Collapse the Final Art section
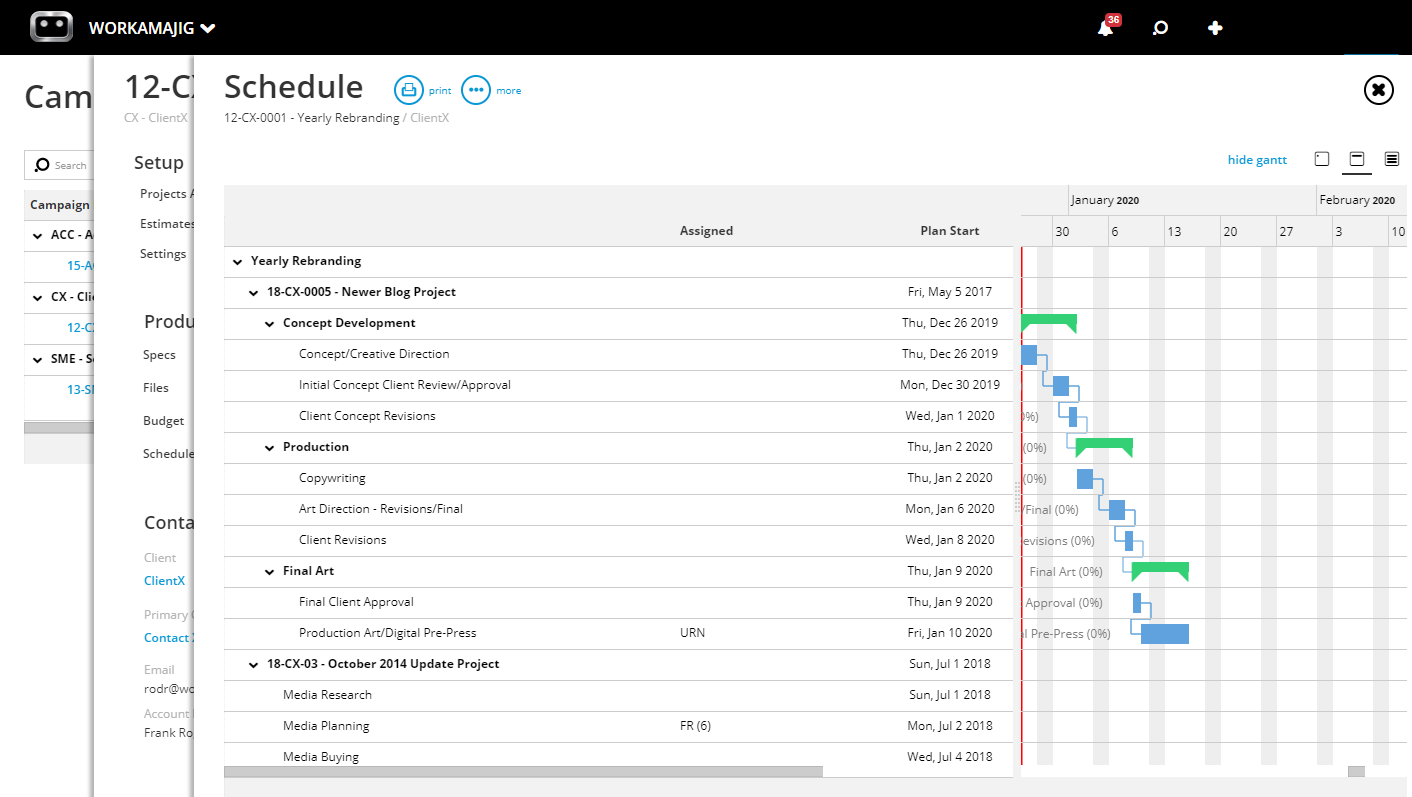1412x797 pixels. tap(268, 570)
